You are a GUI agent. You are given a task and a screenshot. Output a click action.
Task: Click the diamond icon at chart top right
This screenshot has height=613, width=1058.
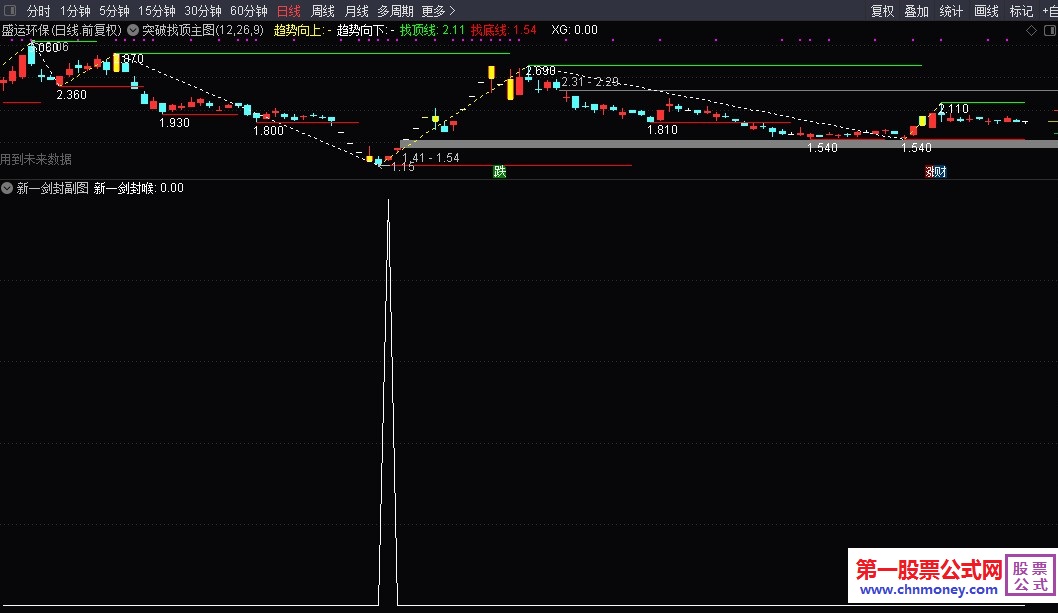click(1031, 30)
